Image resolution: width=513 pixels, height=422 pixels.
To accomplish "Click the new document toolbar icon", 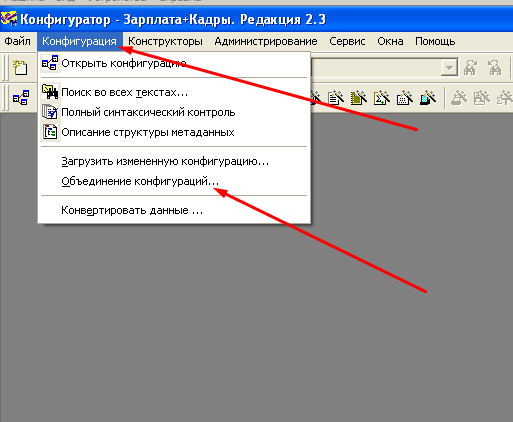I will point(20,68).
